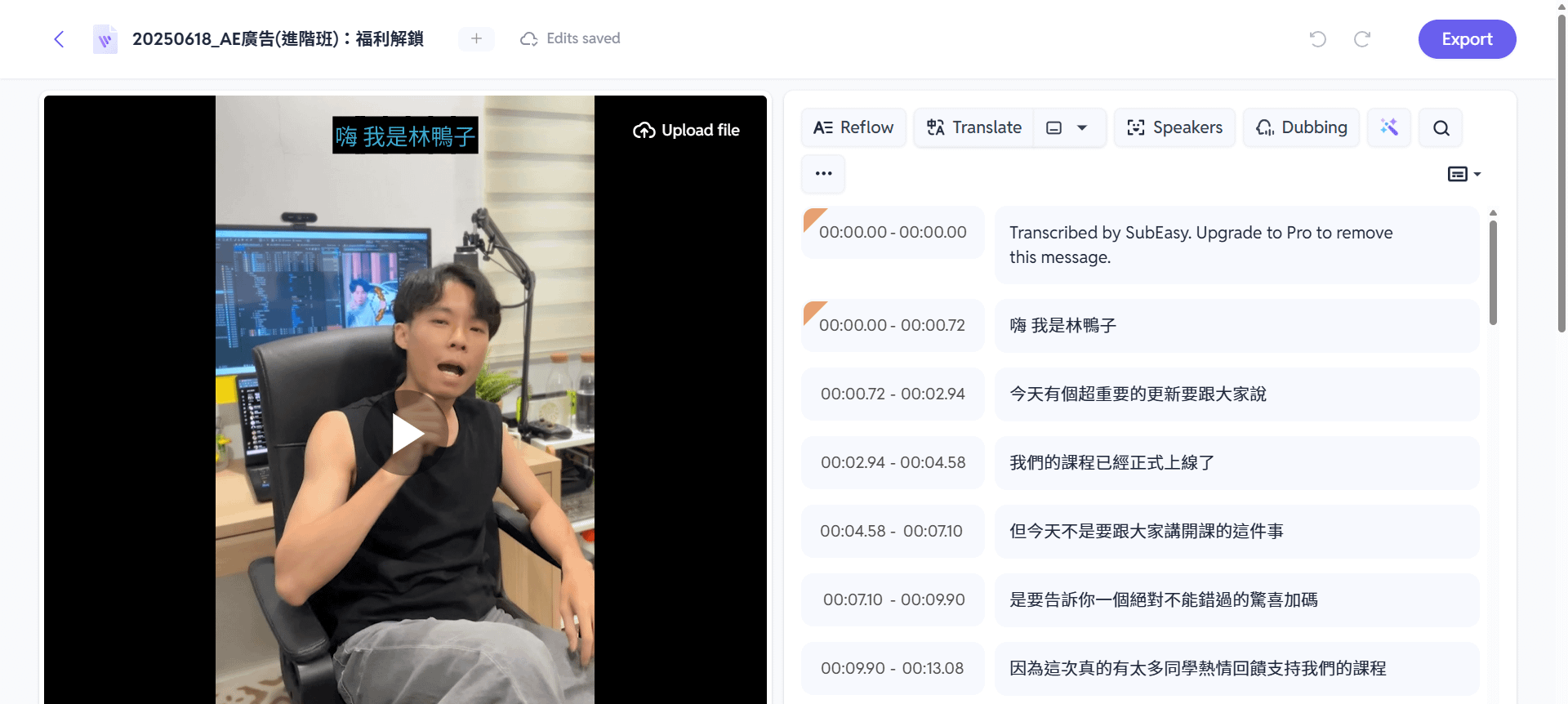The image size is (1568, 704).
Task: Open the Translate tool
Action: pyautogui.click(x=974, y=127)
